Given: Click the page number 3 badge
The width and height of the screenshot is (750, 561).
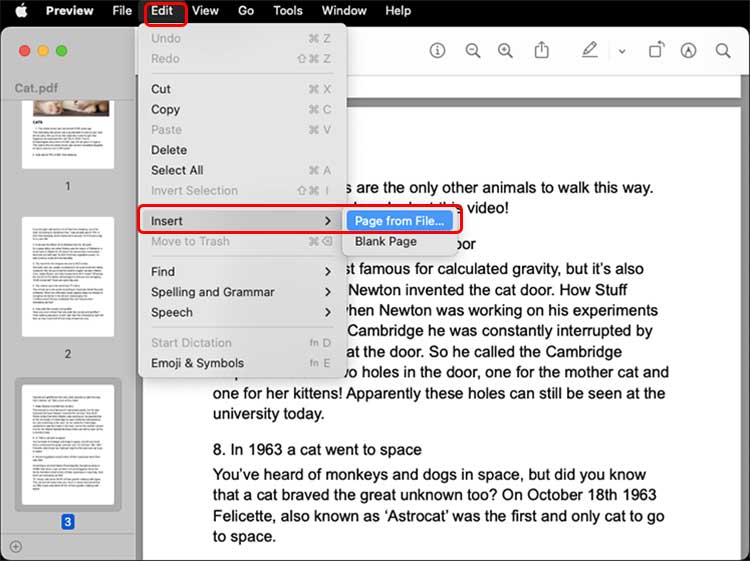Looking at the screenshot, I should (x=67, y=522).
